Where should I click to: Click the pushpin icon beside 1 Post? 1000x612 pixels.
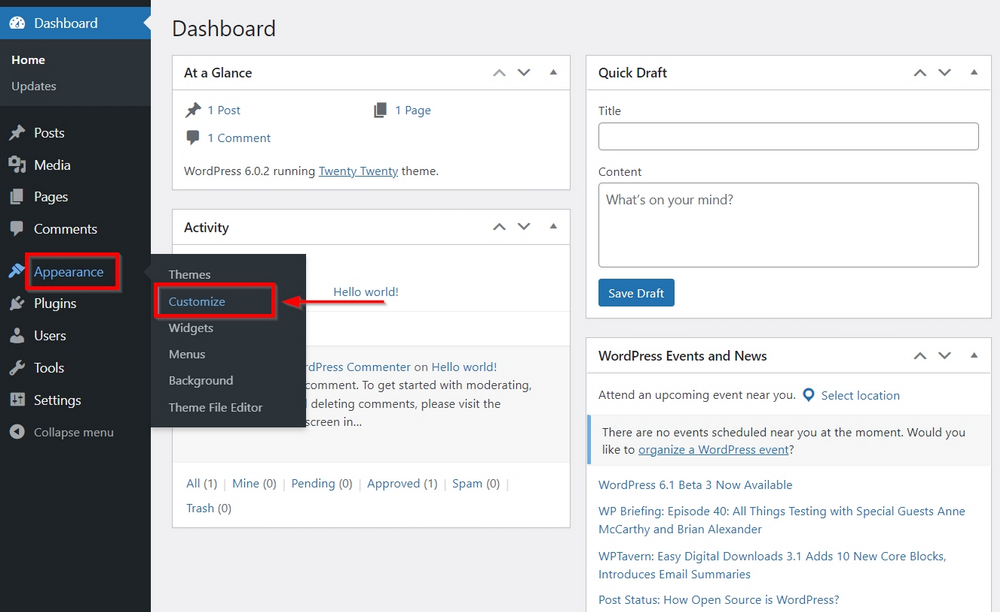[193, 110]
